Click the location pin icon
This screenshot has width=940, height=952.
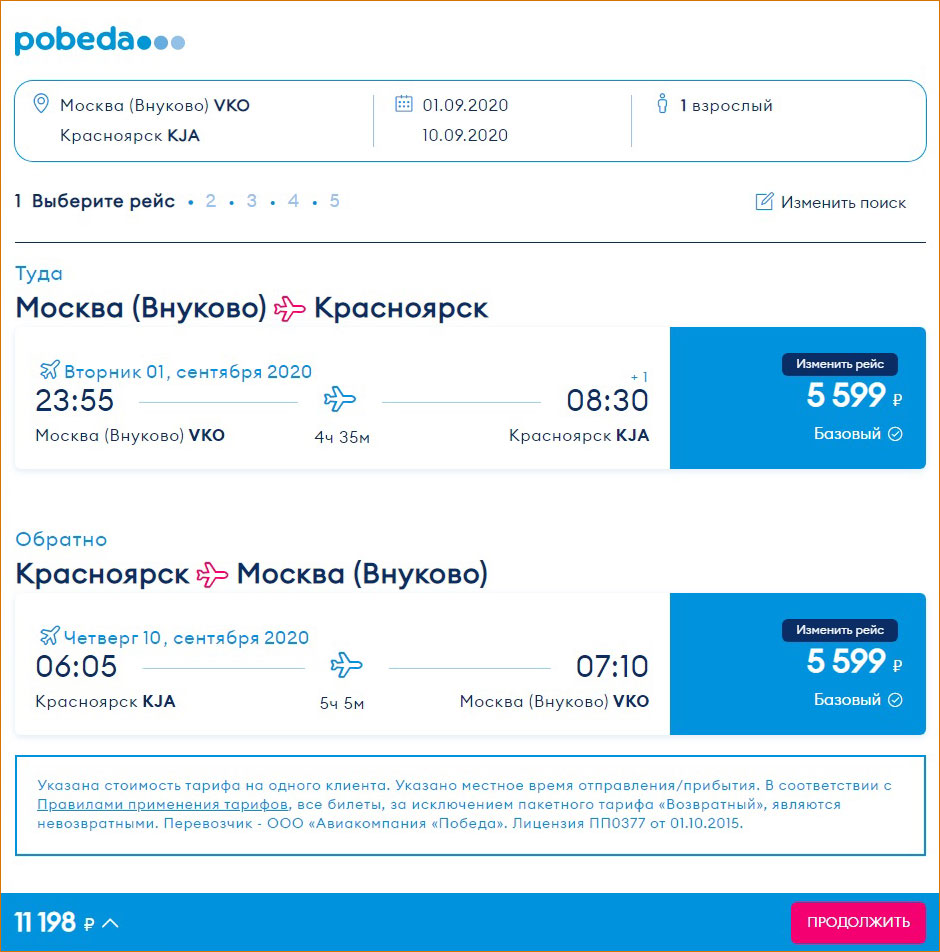41,104
